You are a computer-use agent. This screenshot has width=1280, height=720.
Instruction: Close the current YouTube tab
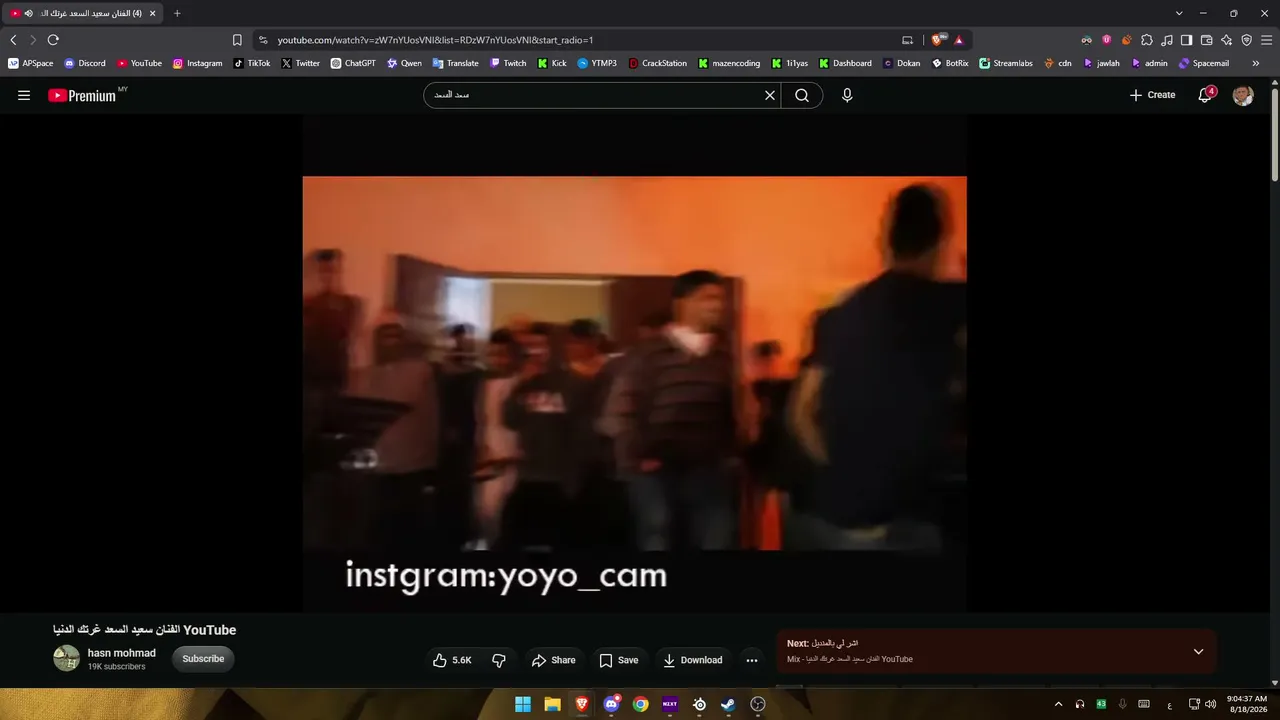pos(152,13)
